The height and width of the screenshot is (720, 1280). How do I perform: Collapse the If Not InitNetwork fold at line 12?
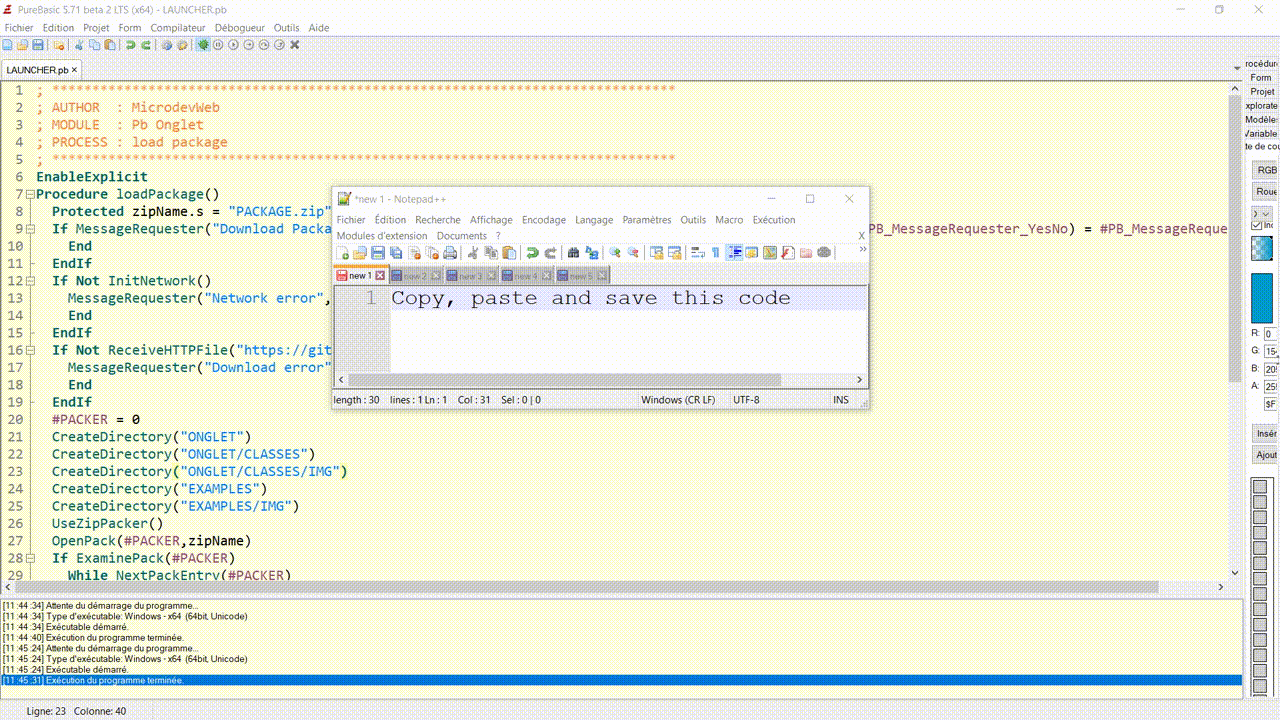(29, 281)
